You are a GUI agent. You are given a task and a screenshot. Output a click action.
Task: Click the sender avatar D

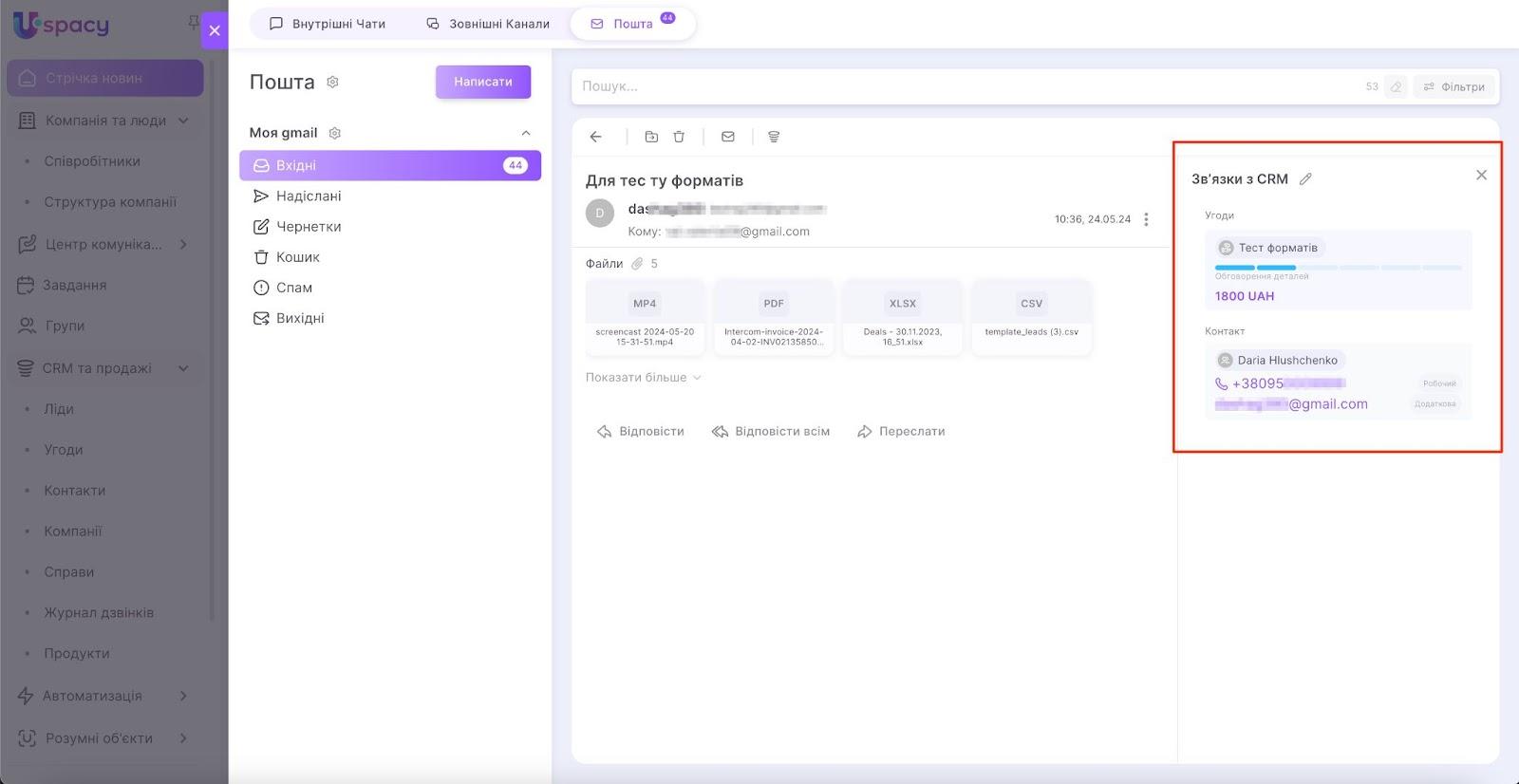coord(600,214)
